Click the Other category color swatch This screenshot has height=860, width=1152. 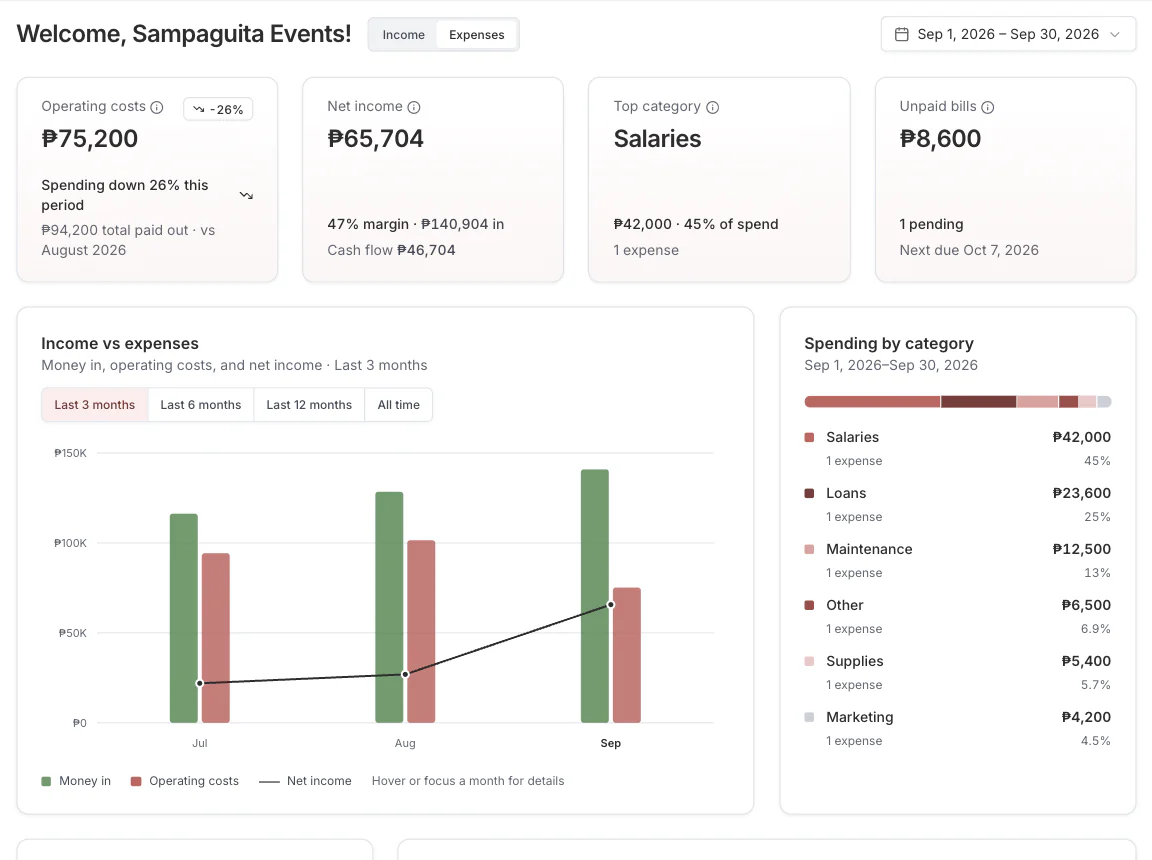809,605
